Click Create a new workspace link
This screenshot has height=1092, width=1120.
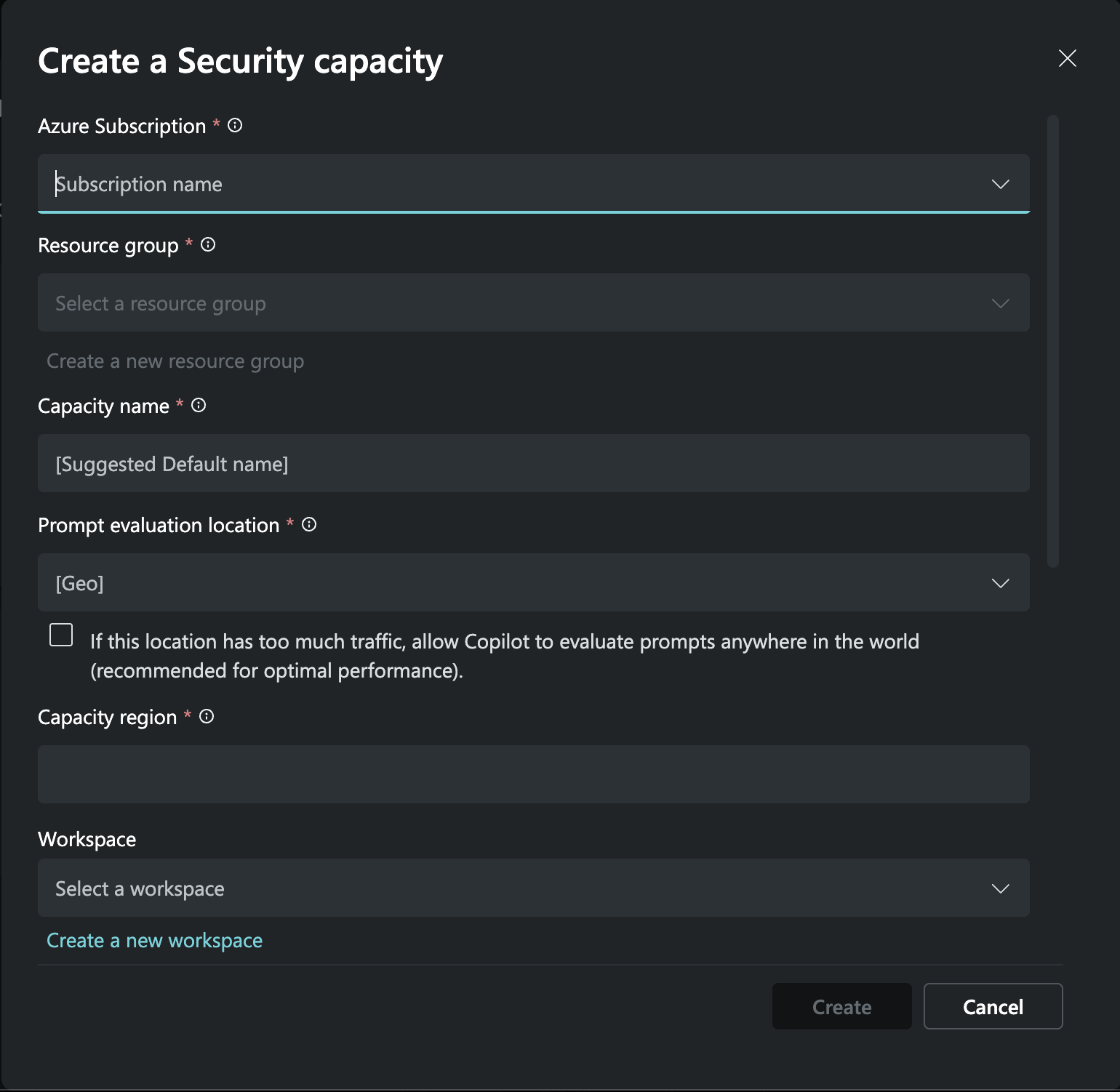pos(154,940)
